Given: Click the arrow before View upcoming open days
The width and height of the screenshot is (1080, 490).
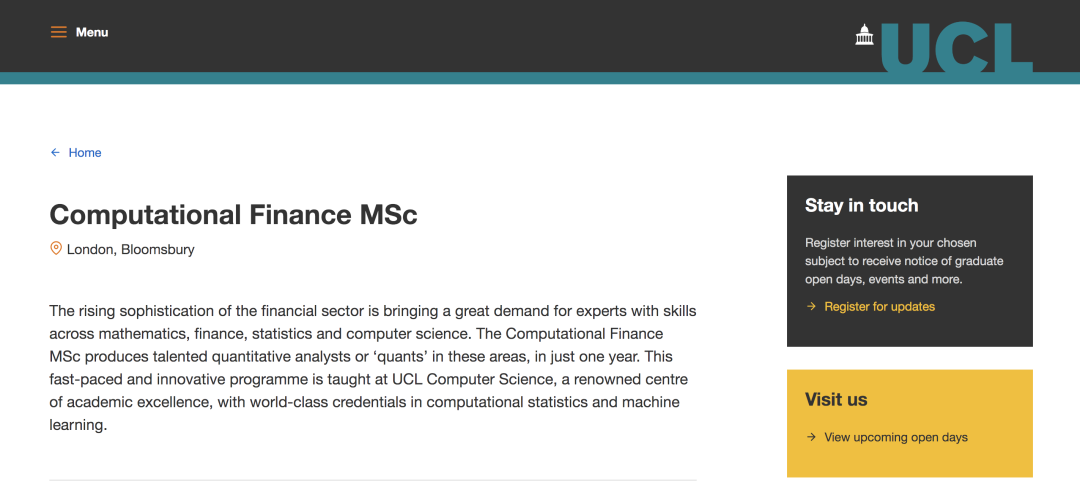Looking at the screenshot, I should pyautogui.click(x=811, y=437).
